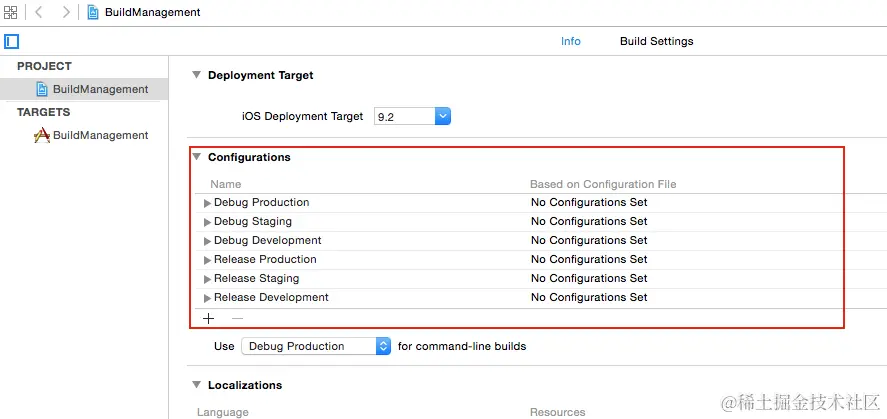Image resolution: width=887 pixels, height=419 pixels.
Task: Collapse the Deployment Target section
Action: point(197,75)
